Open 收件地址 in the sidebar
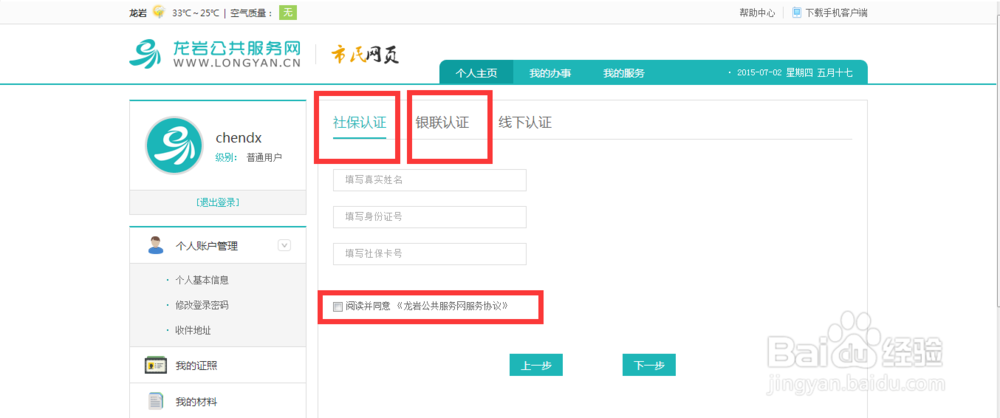The height and width of the screenshot is (418, 1000). coord(193,330)
